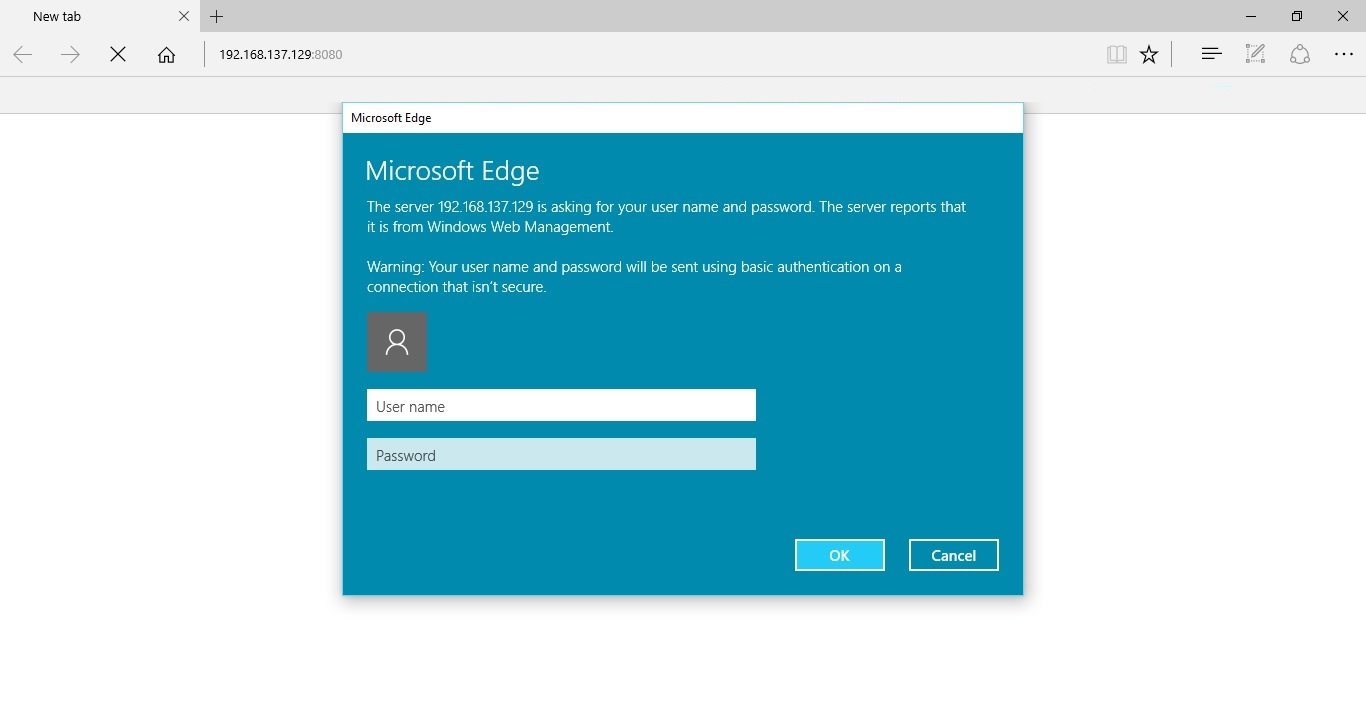Click the browser Forward arrow
The image size is (1366, 726).
point(70,55)
